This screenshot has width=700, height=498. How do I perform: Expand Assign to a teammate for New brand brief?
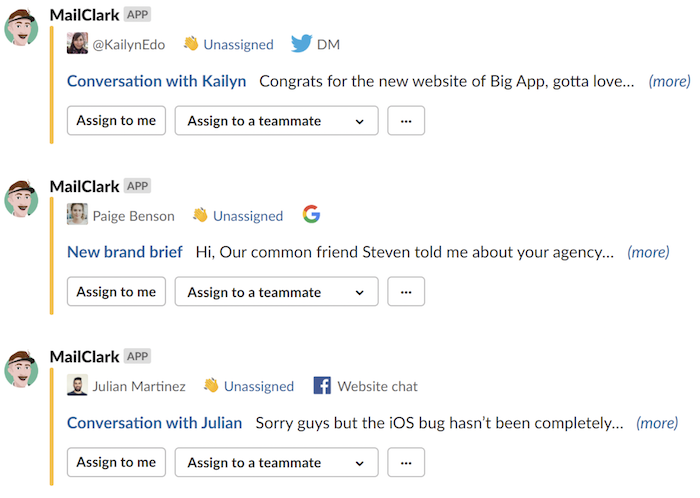coord(276,292)
